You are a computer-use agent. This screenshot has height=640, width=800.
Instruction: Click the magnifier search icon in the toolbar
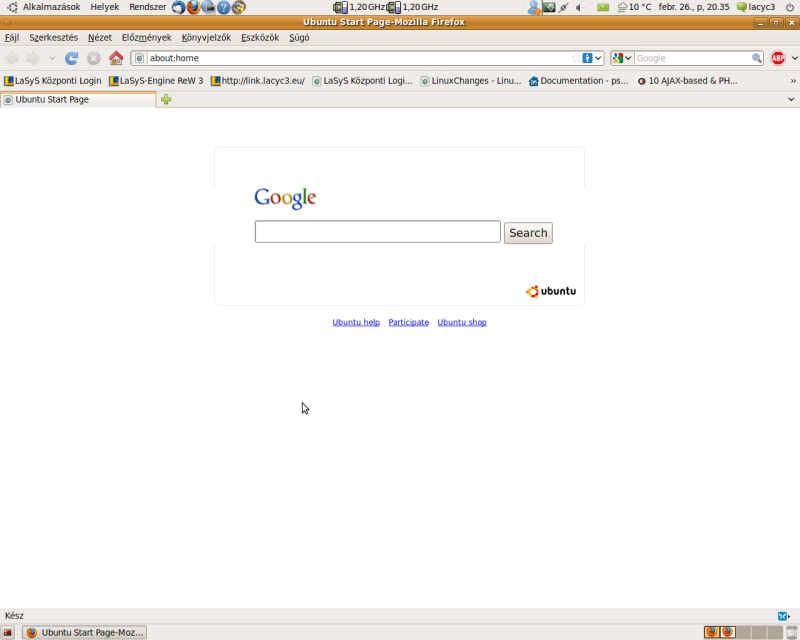(x=757, y=58)
